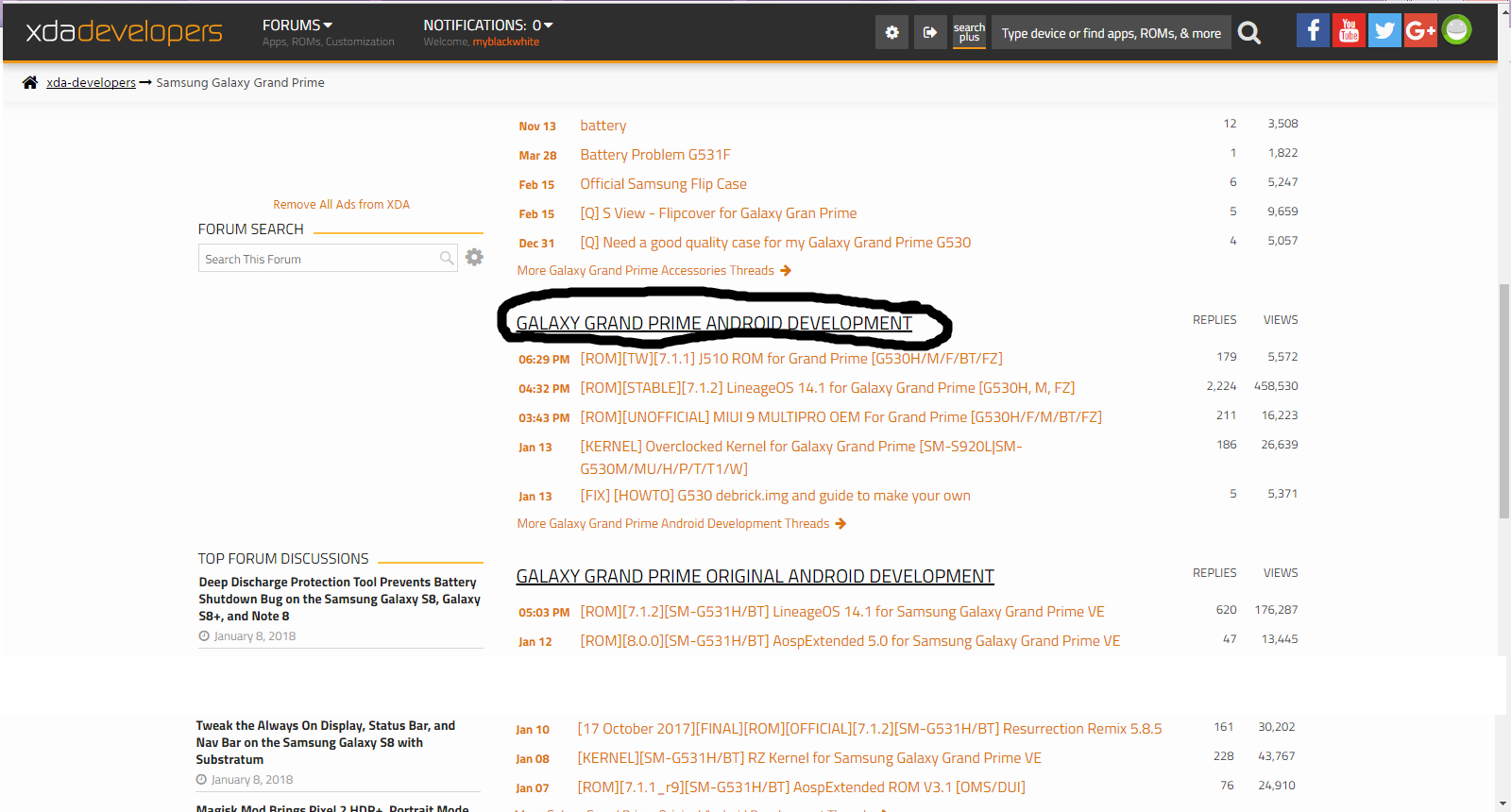Screen dimensions: 1511x812
Task: Click the 458,530 views count
Action: (1276, 386)
